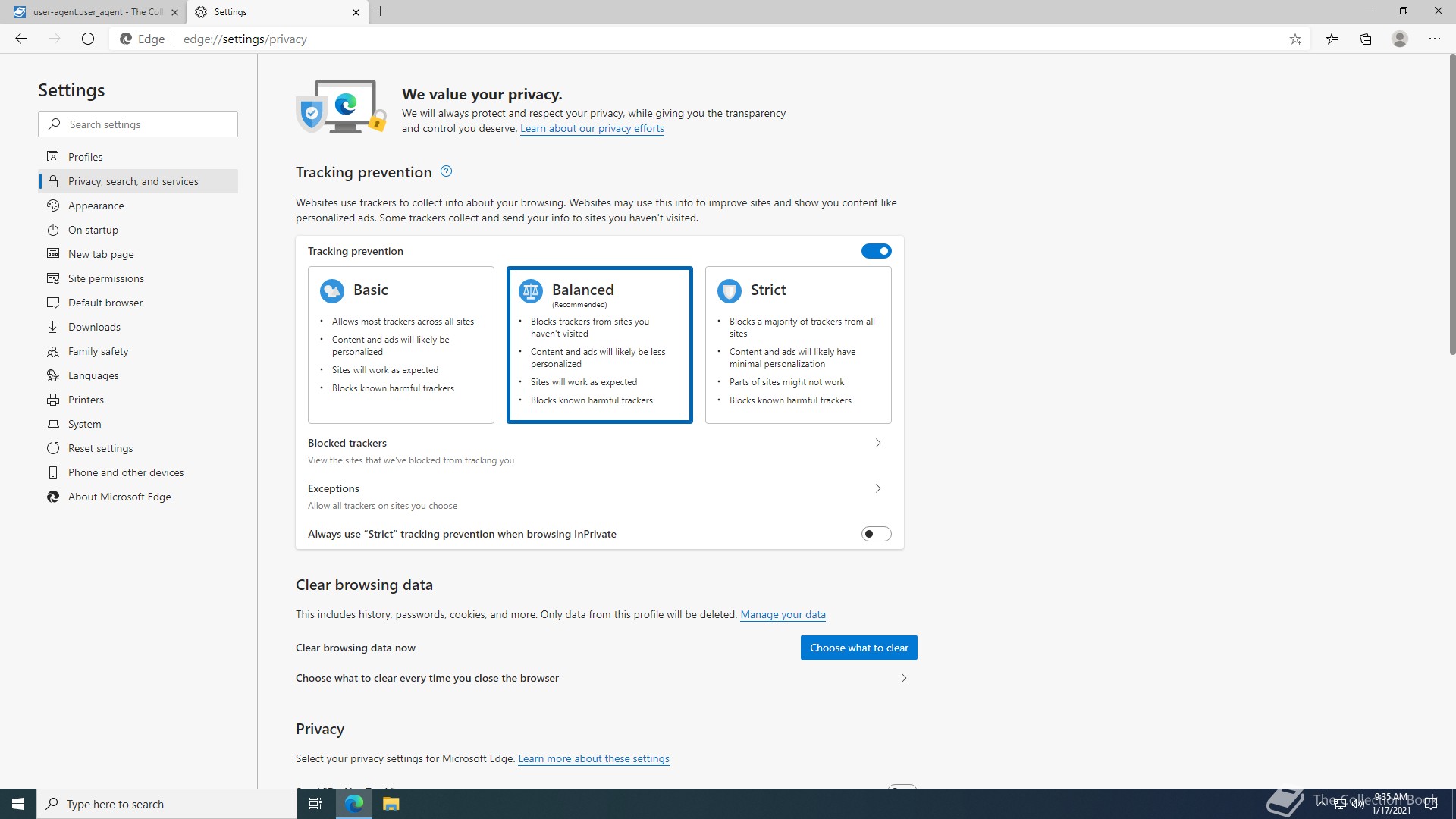Expand Blocked trackers chevron
Screen dimensions: 1456x819
[x=878, y=443]
